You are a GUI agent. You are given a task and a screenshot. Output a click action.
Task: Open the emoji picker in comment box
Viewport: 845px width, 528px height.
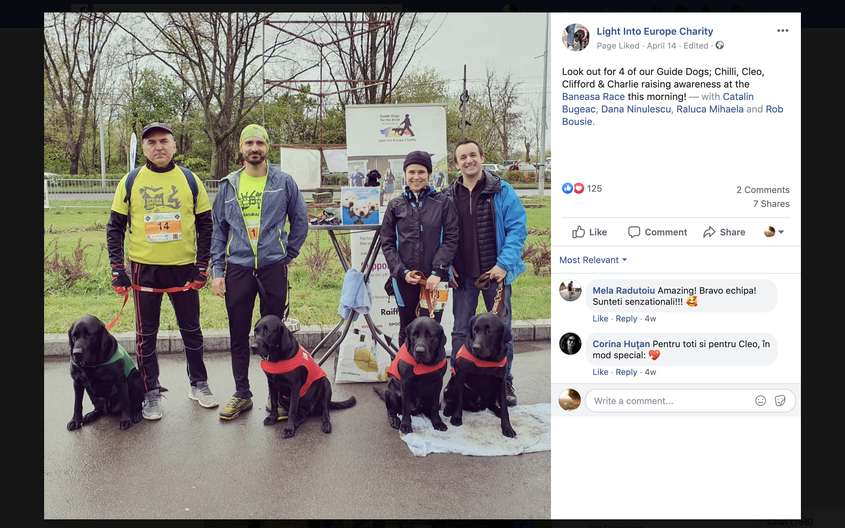tap(760, 400)
